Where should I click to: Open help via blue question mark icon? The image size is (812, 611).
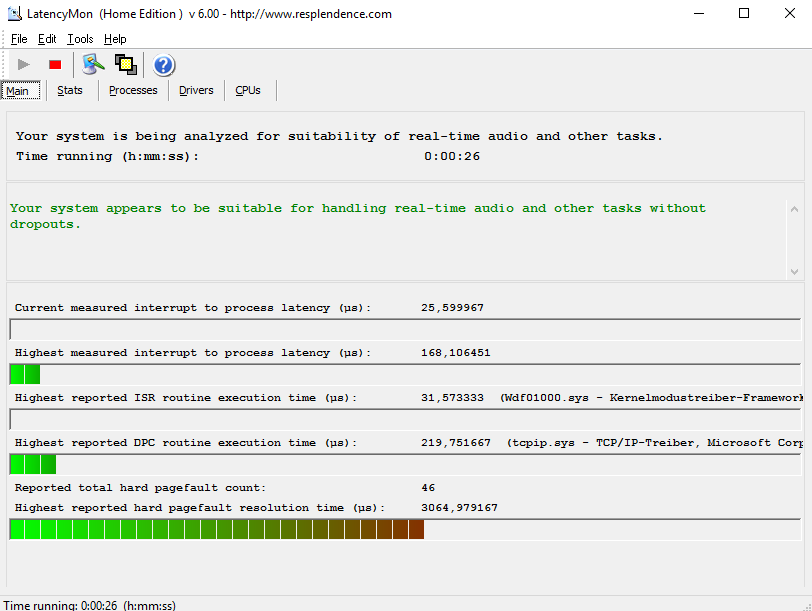(x=164, y=65)
